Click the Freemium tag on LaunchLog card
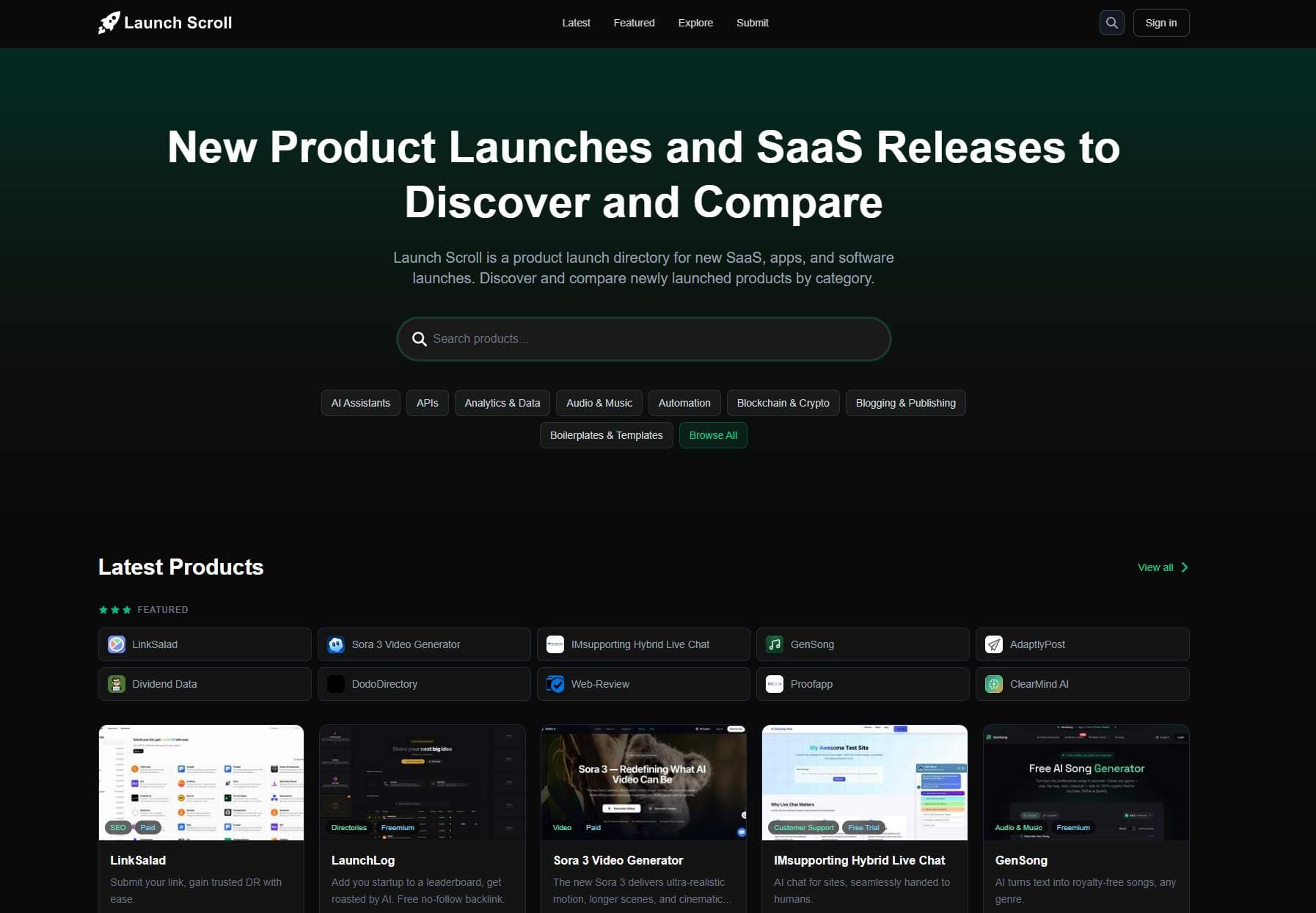 click(x=398, y=827)
